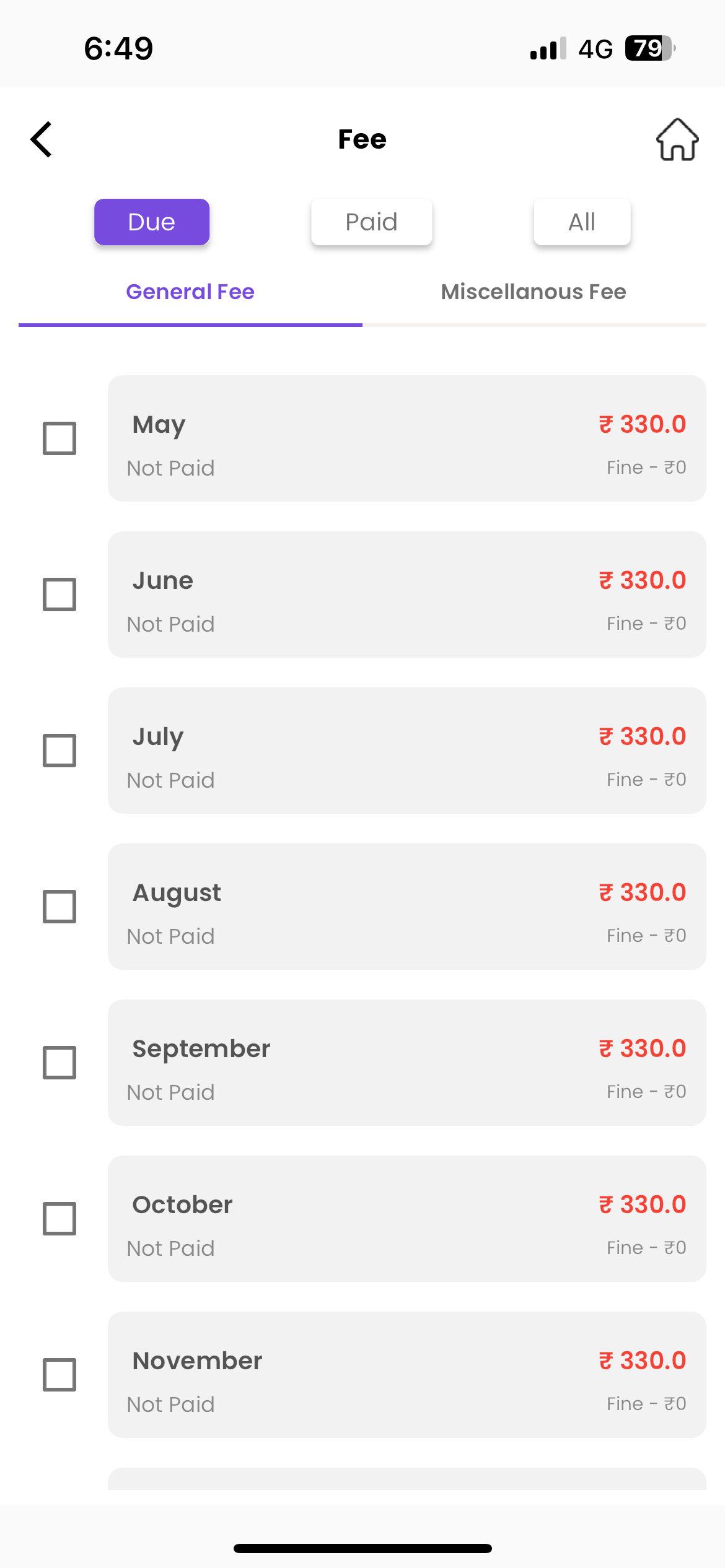Open the Miscellanous Fee tab
725x1568 pixels.
pos(534,292)
